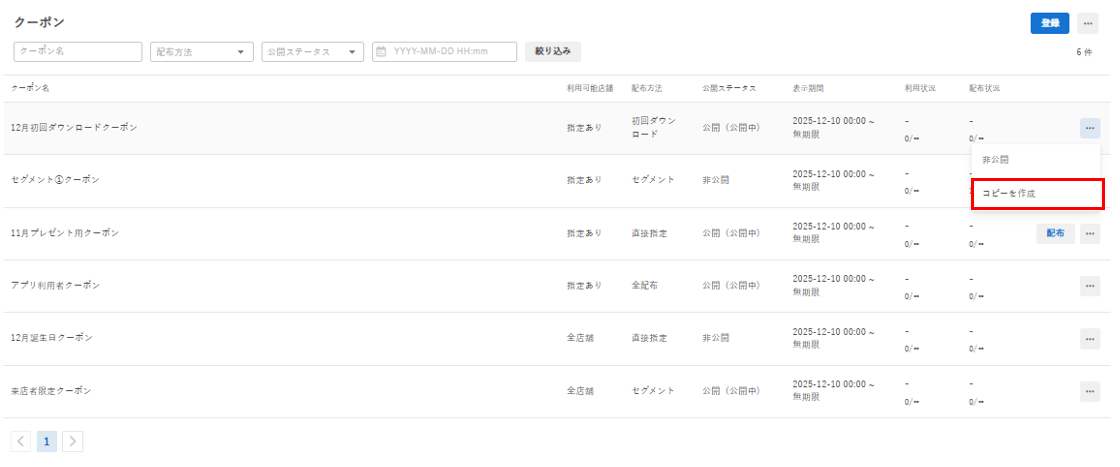
Task: Click the 絞り込み filter button
Action: click(553, 51)
